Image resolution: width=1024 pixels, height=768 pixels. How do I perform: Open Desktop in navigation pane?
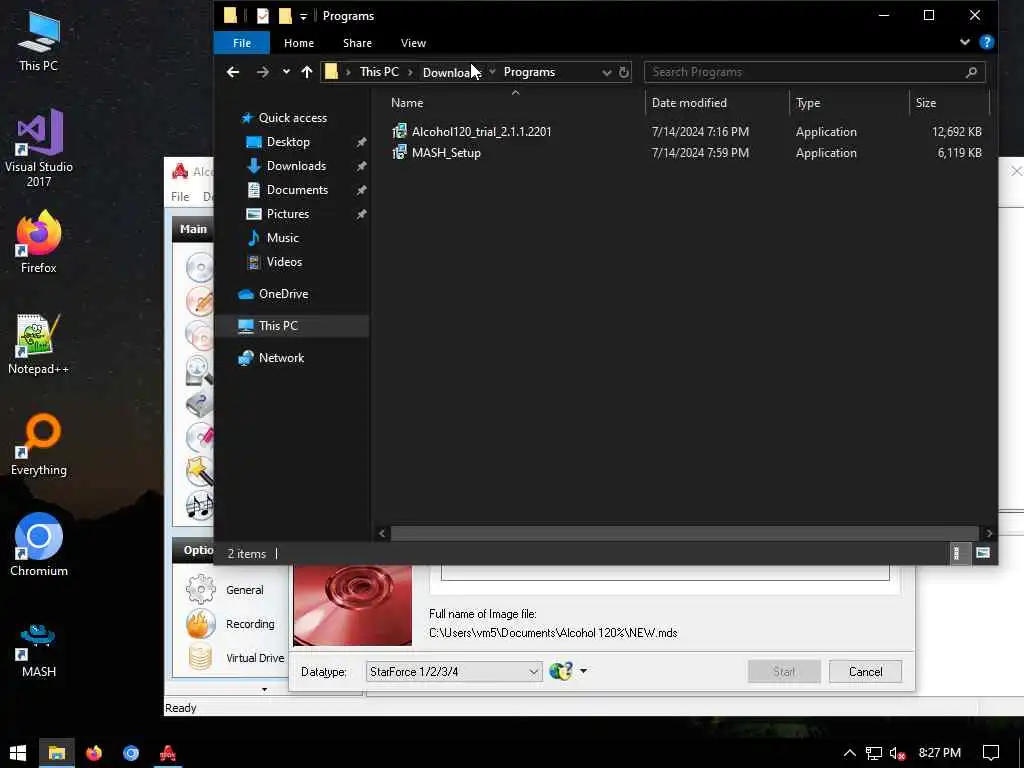pos(288,142)
